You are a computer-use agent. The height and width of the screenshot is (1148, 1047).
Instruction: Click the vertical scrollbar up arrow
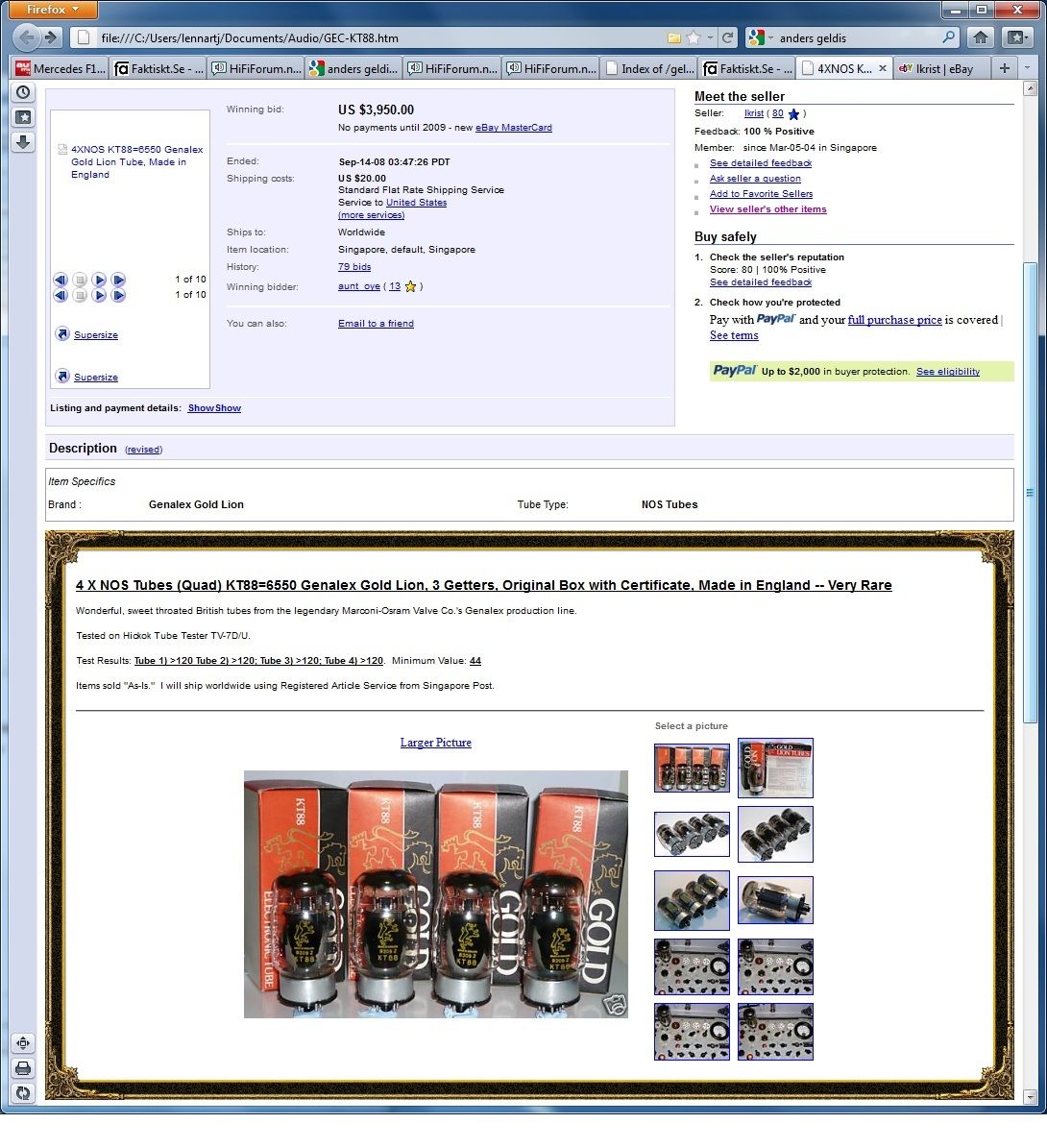tap(1030, 88)
